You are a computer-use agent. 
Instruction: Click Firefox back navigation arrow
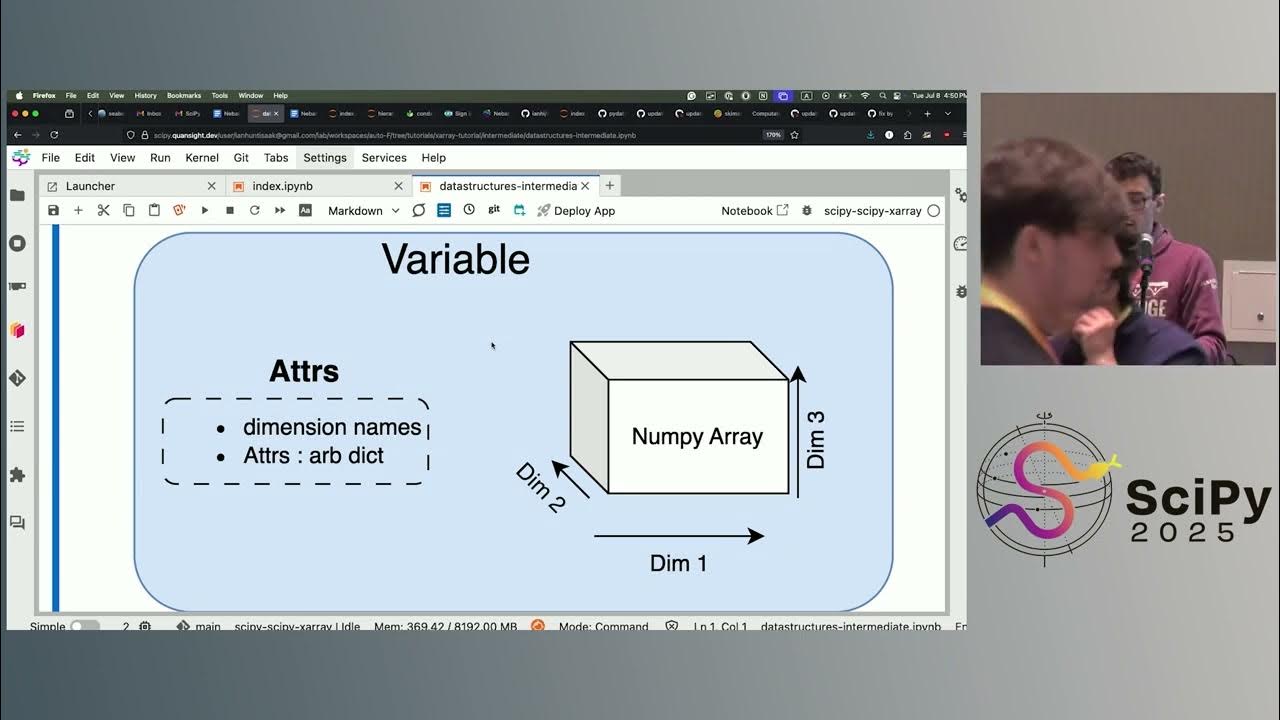pyautogui.click(x=17, y=135)
